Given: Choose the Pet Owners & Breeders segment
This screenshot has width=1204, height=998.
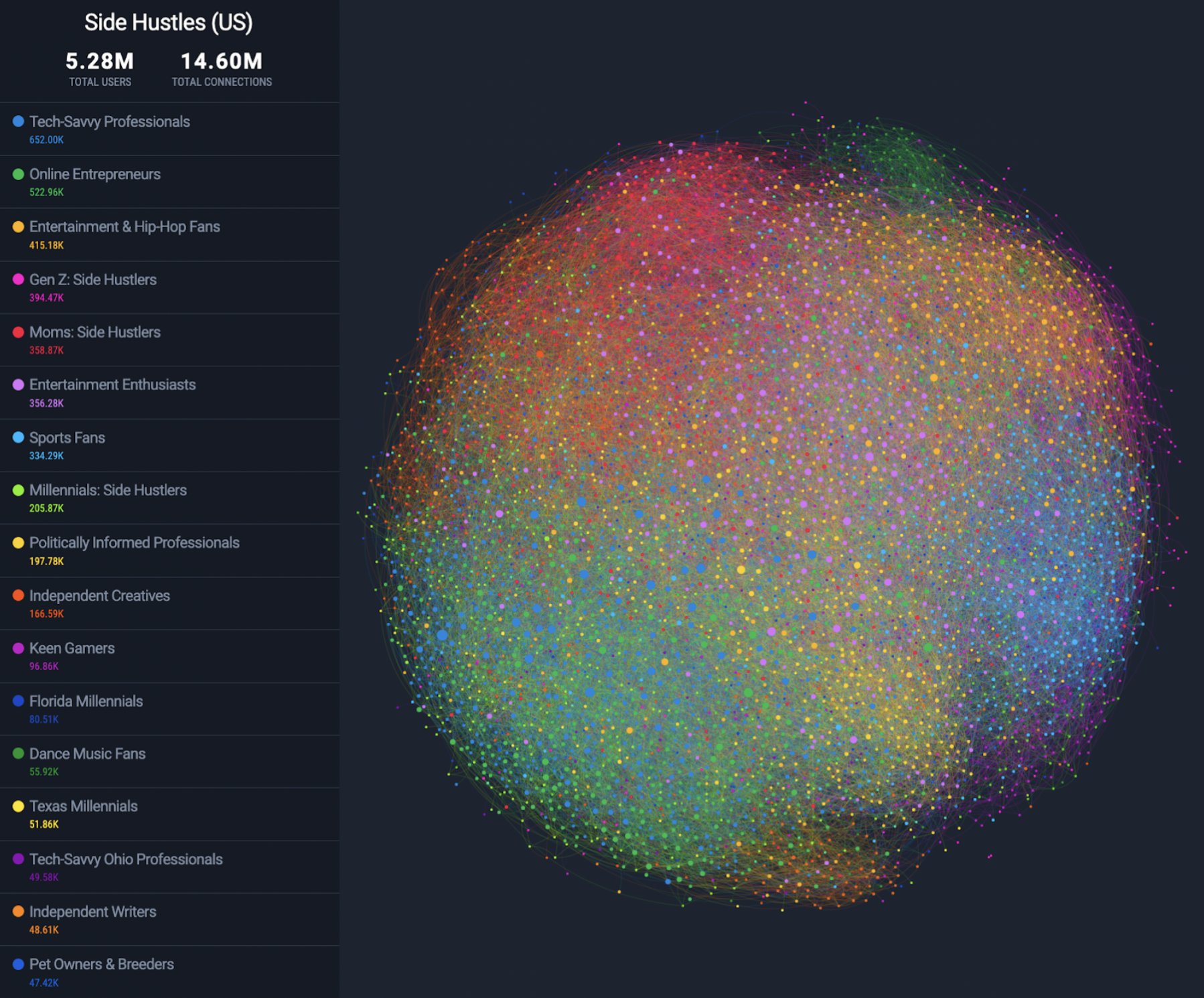Looking at the screenshot, I should 169,972.
